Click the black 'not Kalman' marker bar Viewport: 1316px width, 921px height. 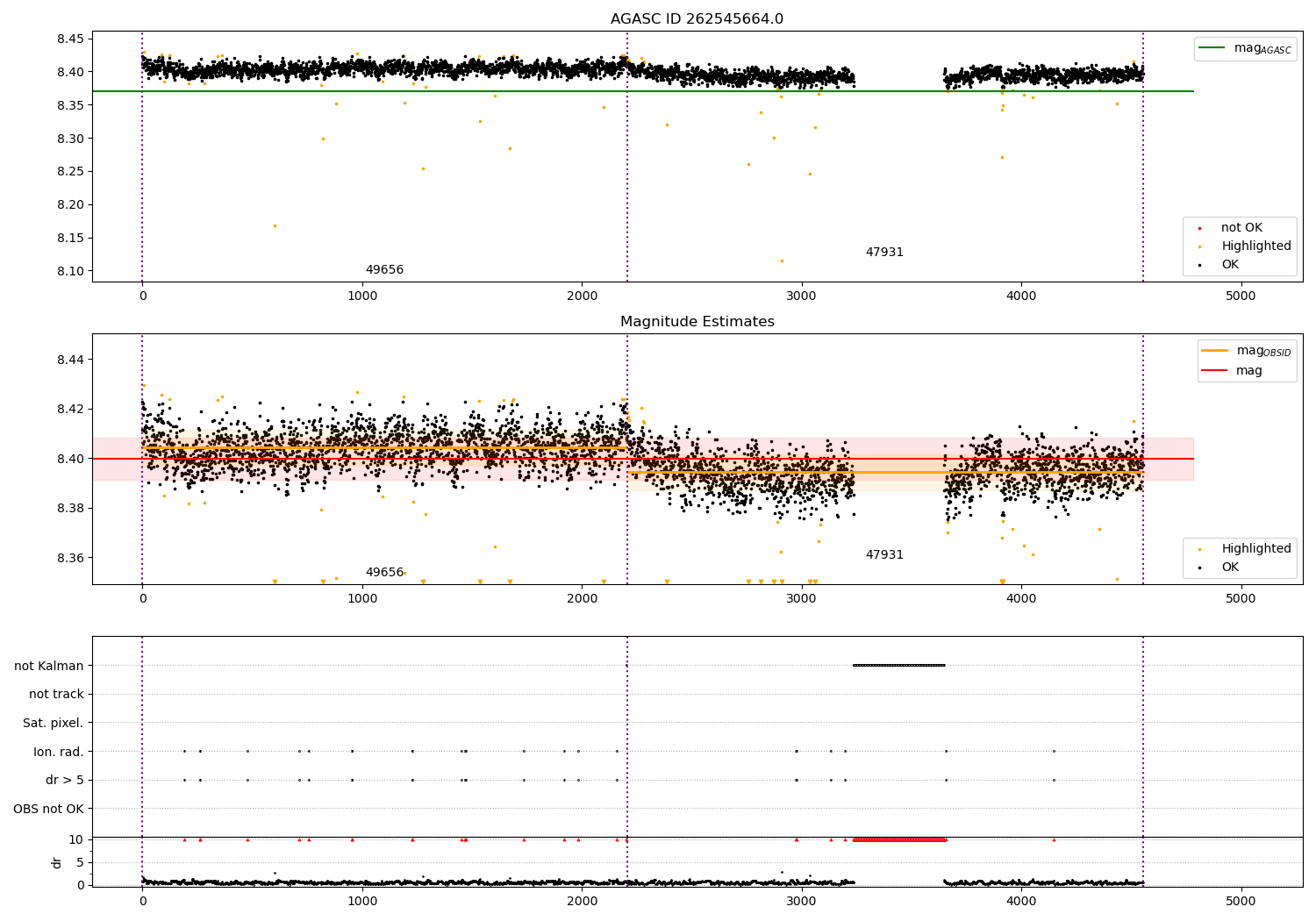(899, 665)
